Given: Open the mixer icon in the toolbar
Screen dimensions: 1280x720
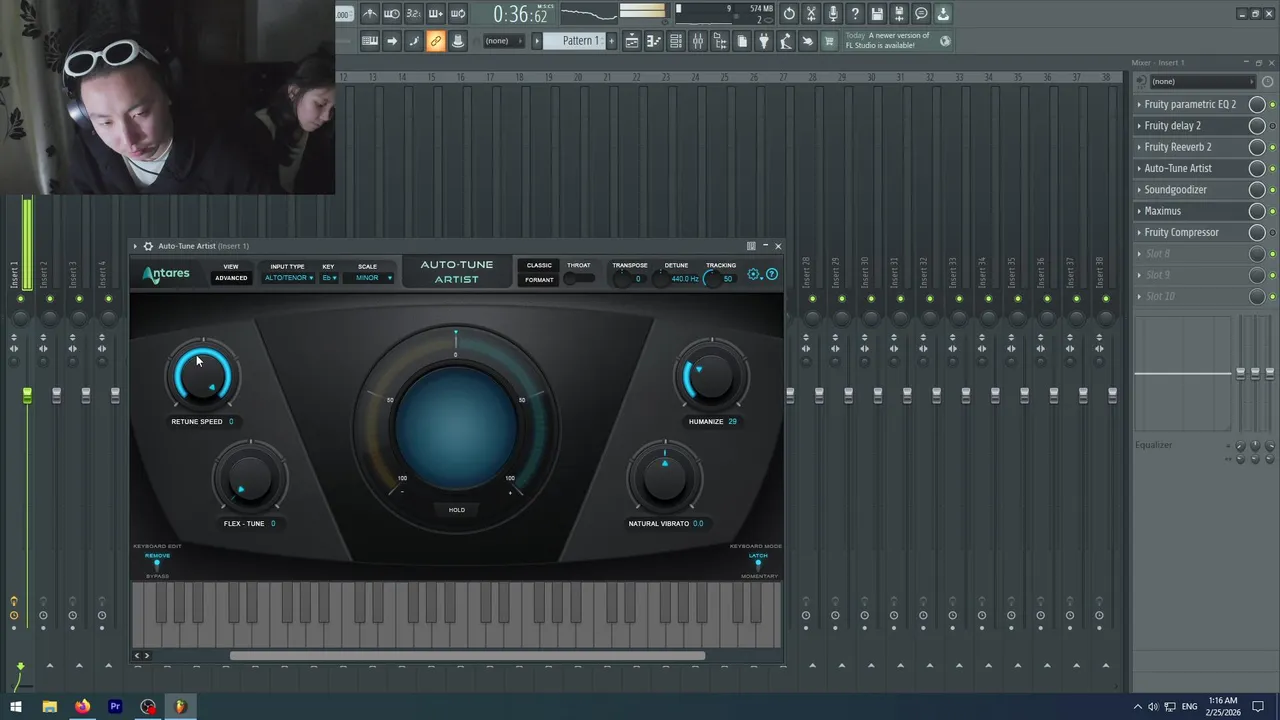Looking at the screenshot, I should click(698, 41).
